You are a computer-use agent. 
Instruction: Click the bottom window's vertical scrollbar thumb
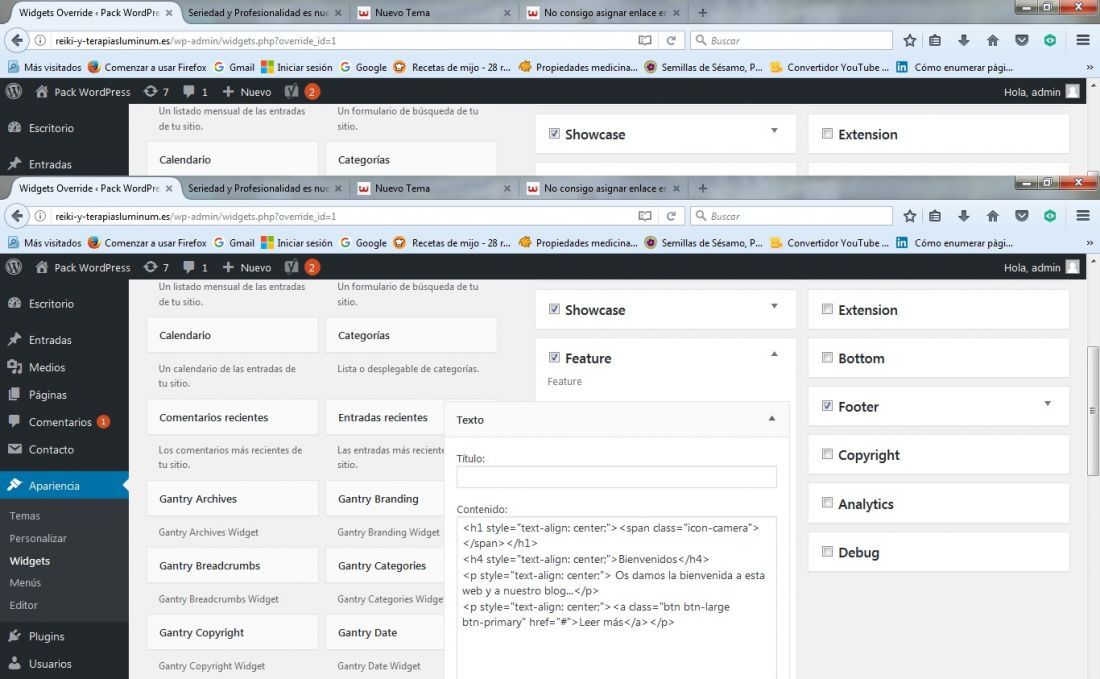tap(1092, 410)
